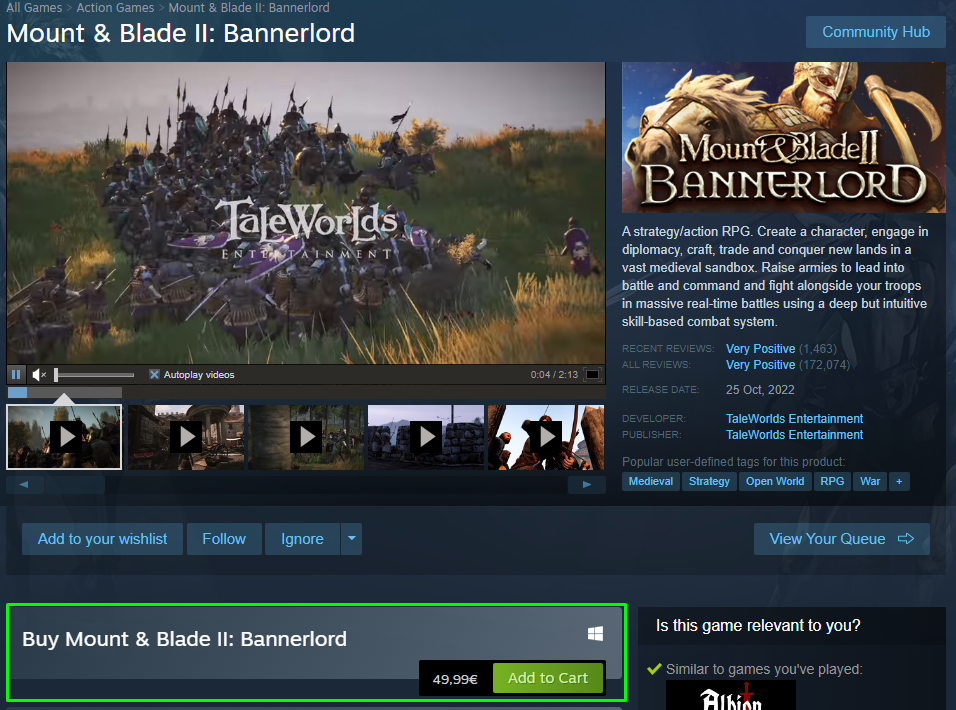Open the Ignore options dropdown arrow
Screen dimensions: 956x710
[352, 539]
